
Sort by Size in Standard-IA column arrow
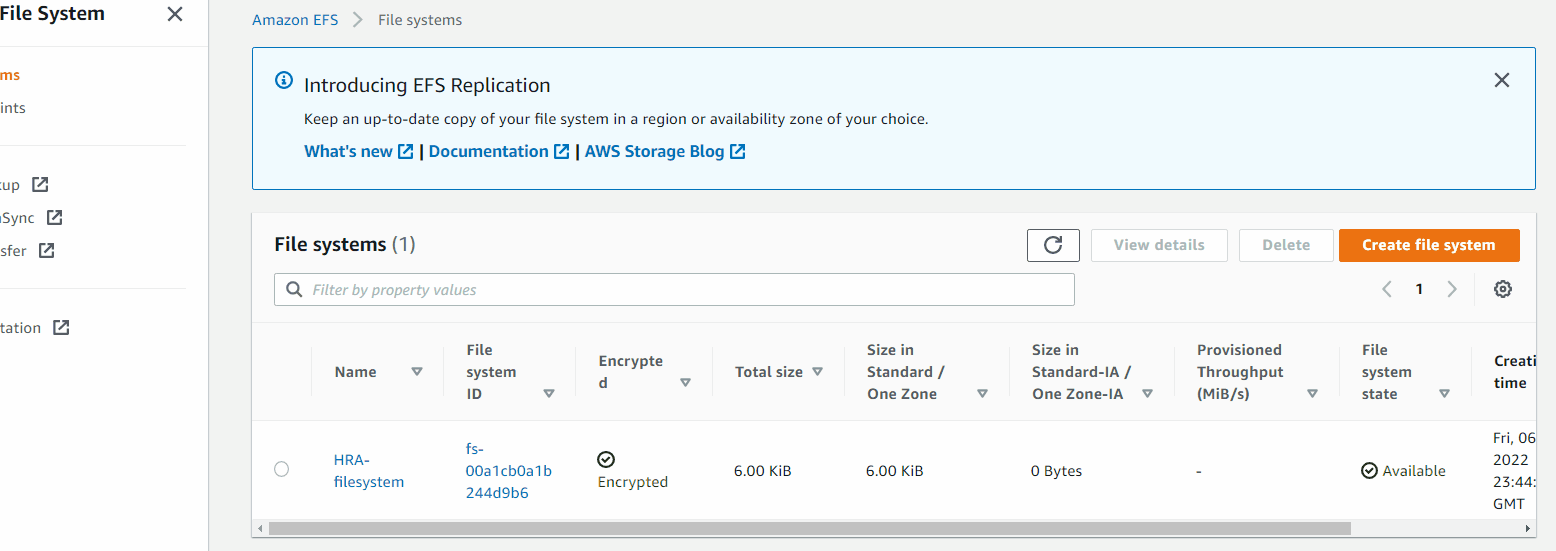click(1147, 394)
